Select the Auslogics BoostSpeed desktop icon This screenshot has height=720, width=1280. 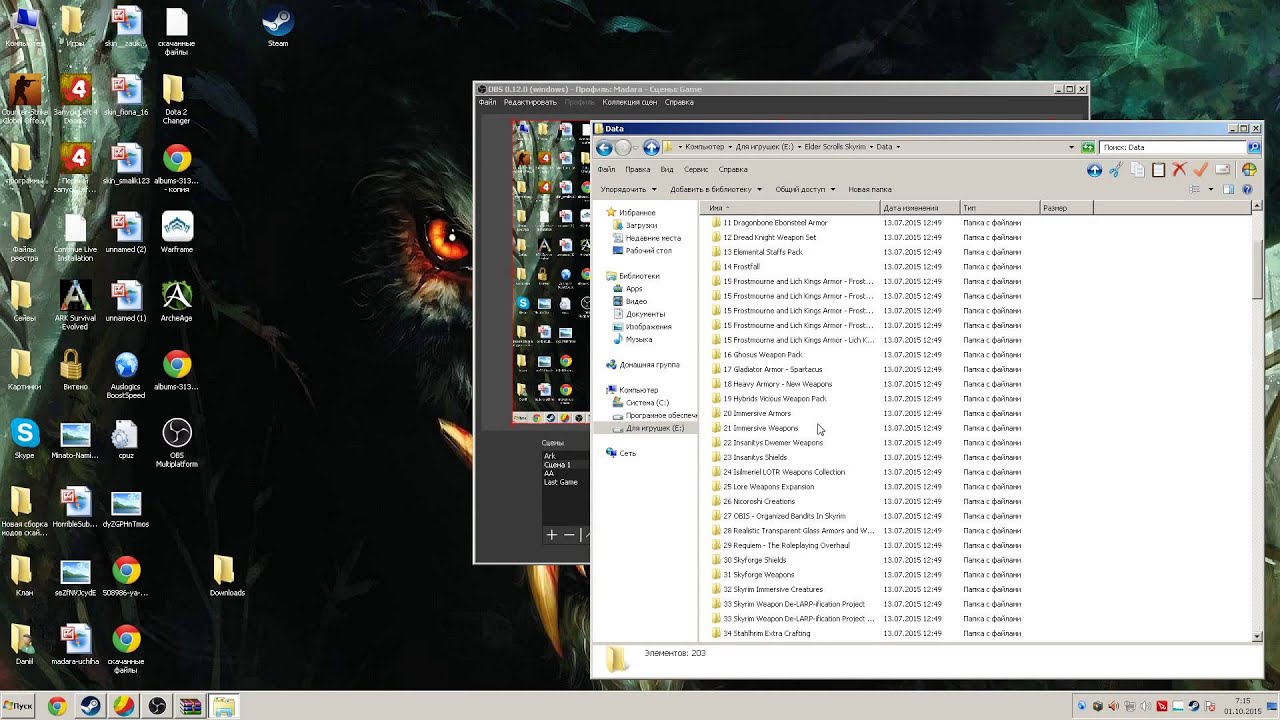(126, 374)
